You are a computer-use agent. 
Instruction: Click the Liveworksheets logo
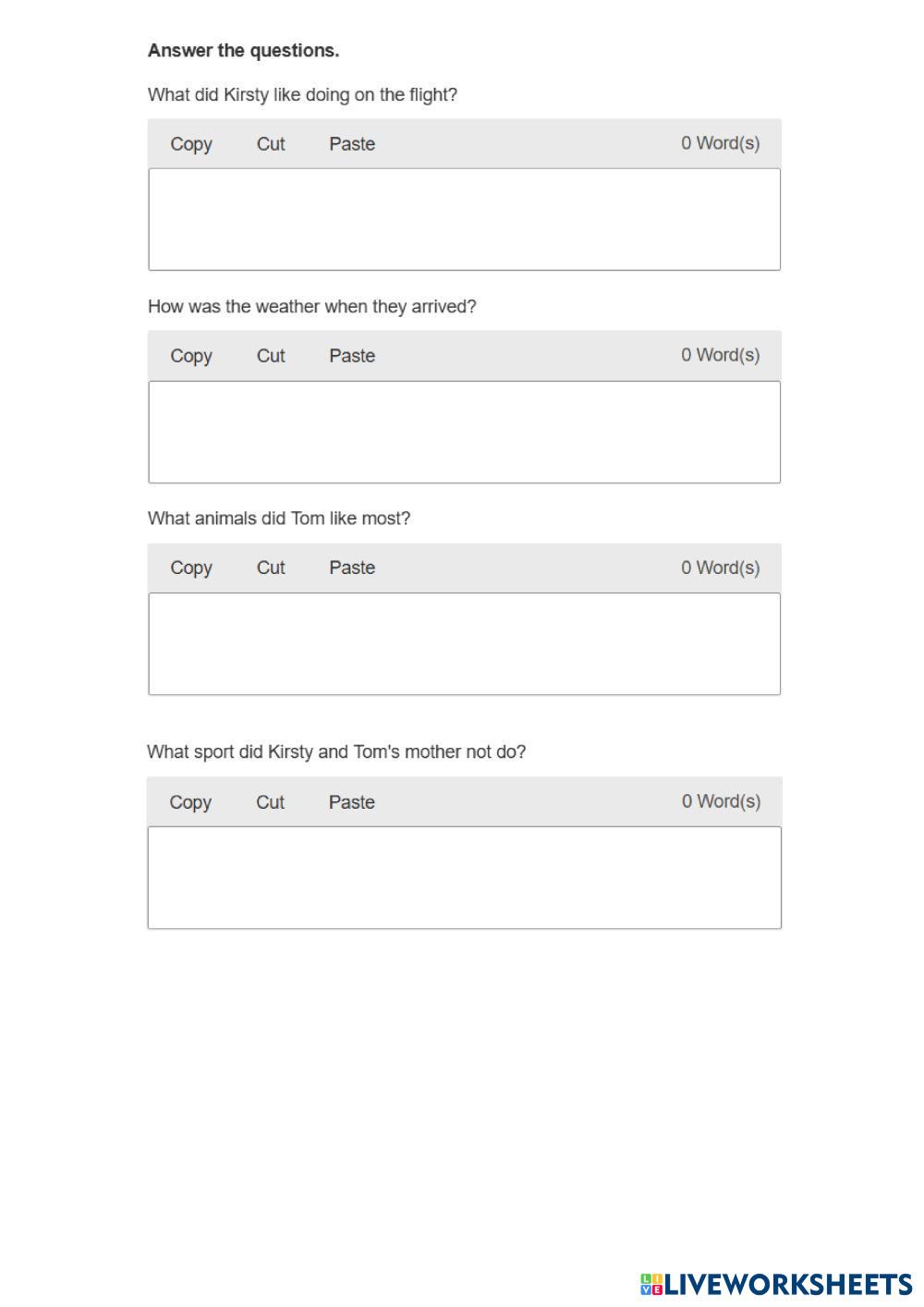[776, 1284]
